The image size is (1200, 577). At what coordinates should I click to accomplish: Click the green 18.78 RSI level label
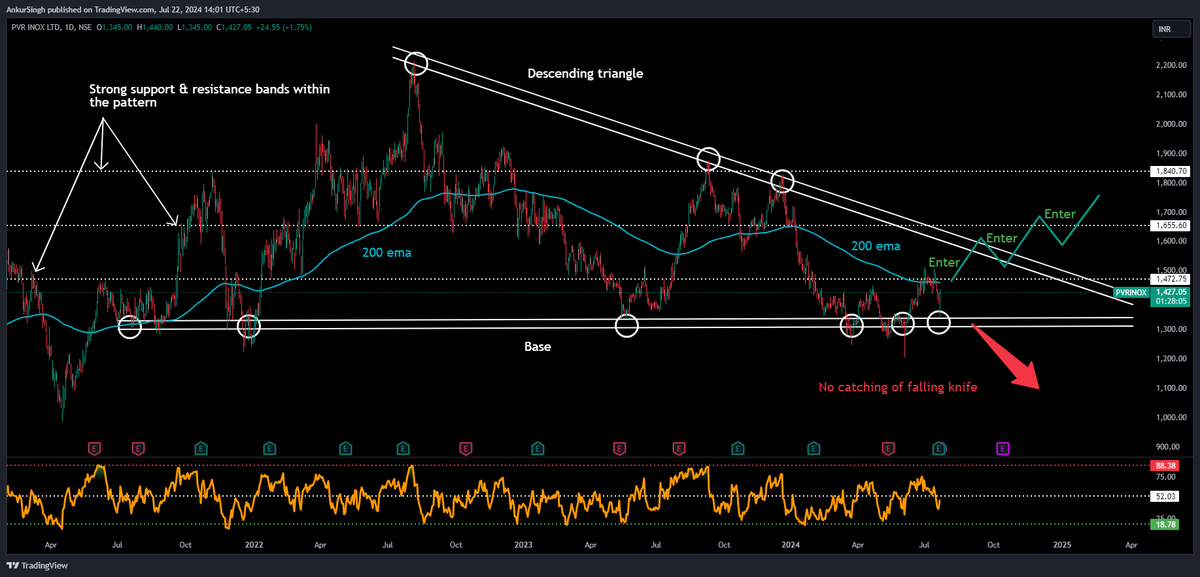[1165, 524]
